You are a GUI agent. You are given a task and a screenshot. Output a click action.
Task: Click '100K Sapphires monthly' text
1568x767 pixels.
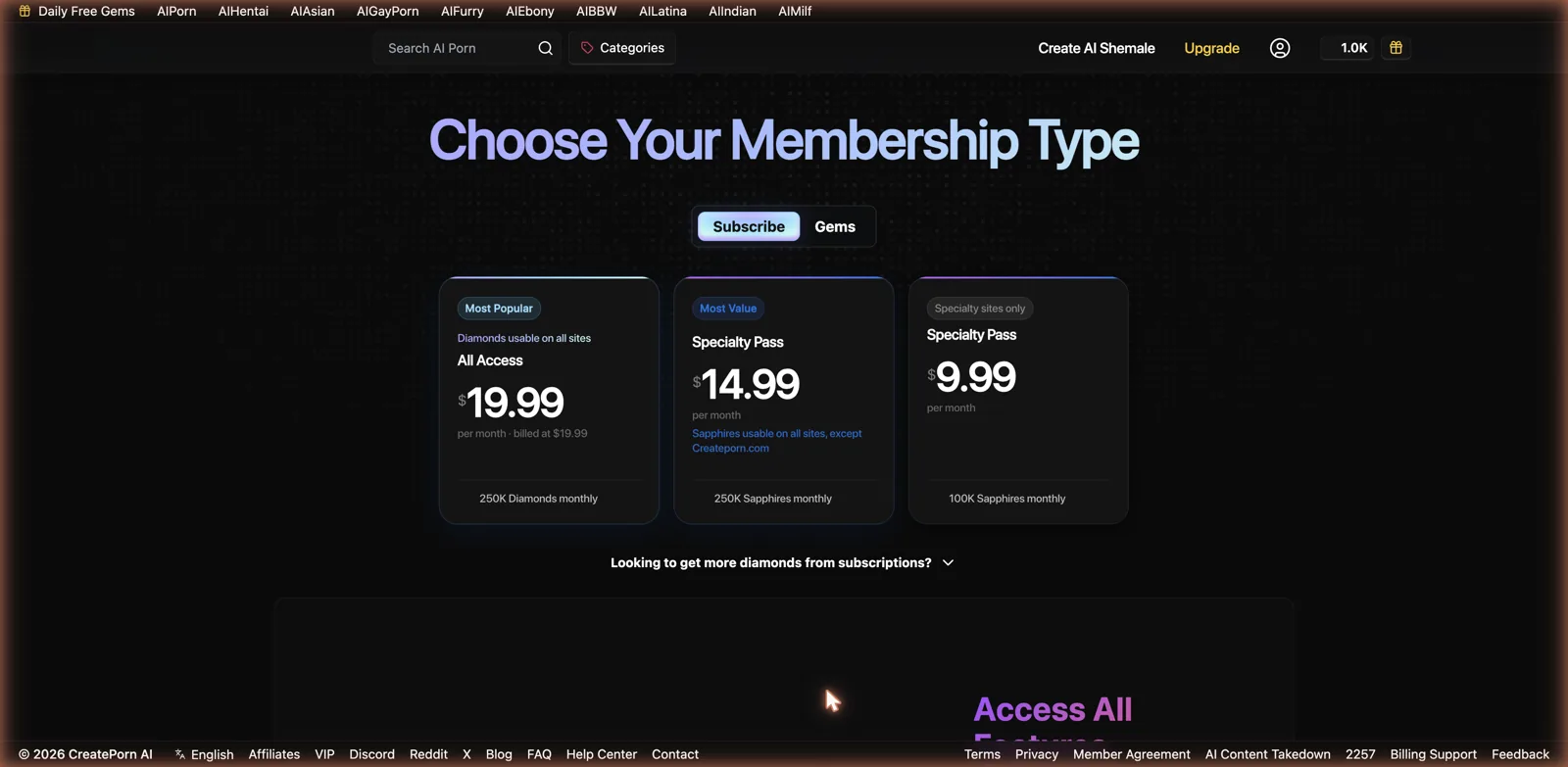[1006, 499]
